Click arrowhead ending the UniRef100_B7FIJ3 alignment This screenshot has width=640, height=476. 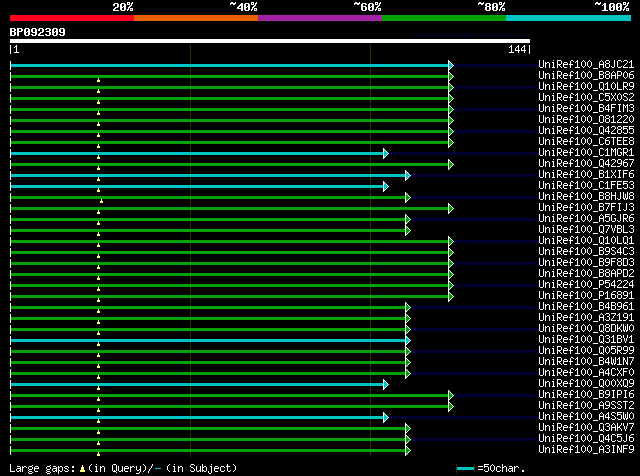coord(451,209)
